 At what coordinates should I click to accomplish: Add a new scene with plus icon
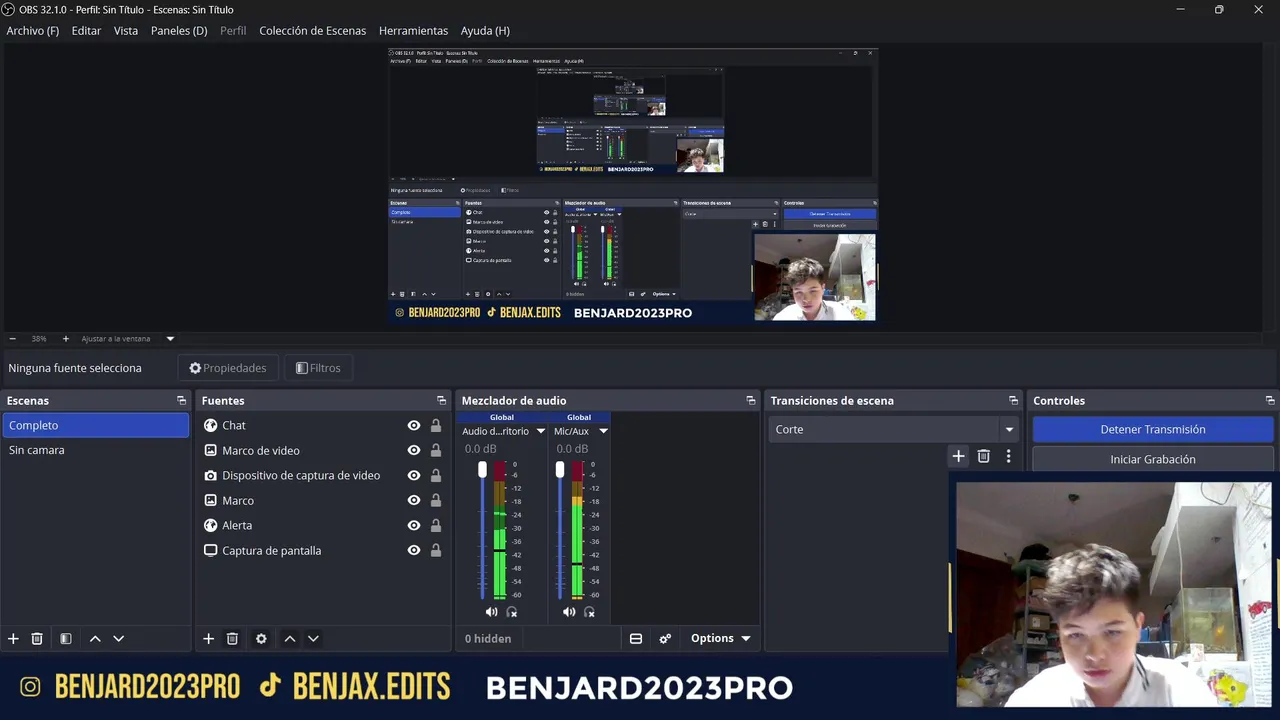[13, 638]
